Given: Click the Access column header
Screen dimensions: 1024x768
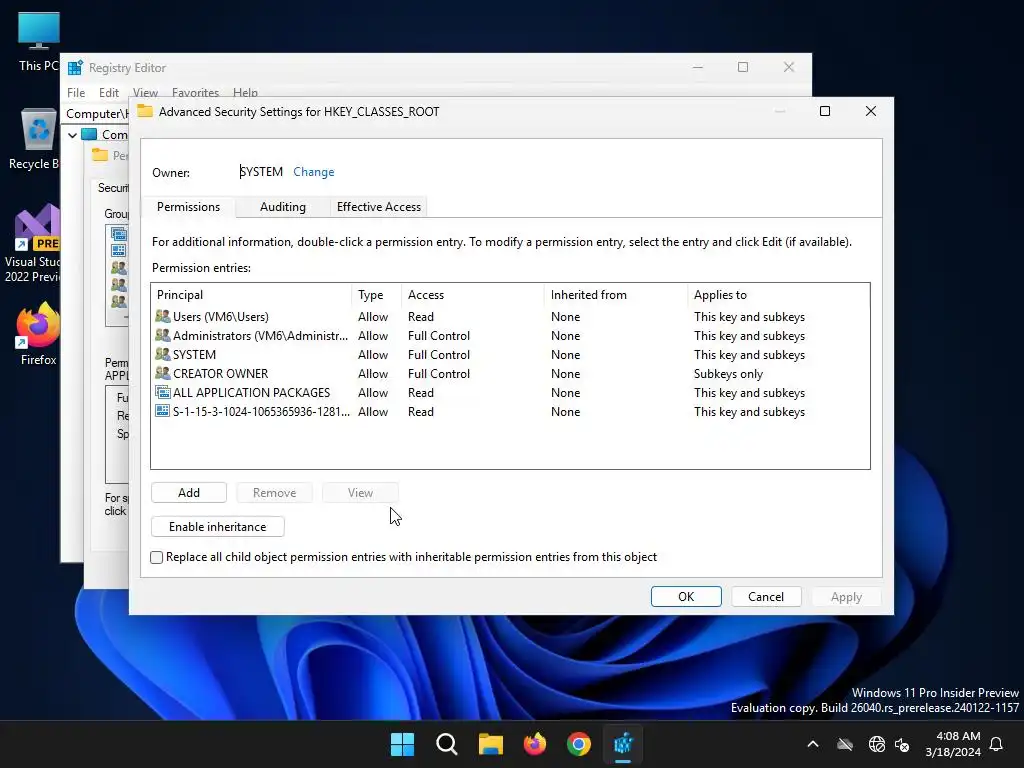Looking at the screenshot, I should tap(472, 295).
